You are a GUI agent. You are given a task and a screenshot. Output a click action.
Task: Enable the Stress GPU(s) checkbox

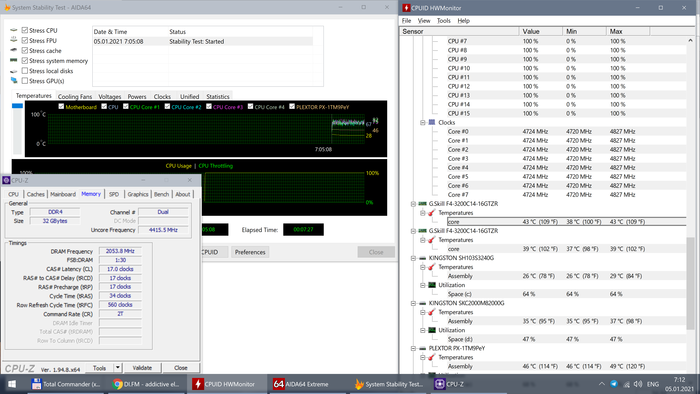pos(25,81)
